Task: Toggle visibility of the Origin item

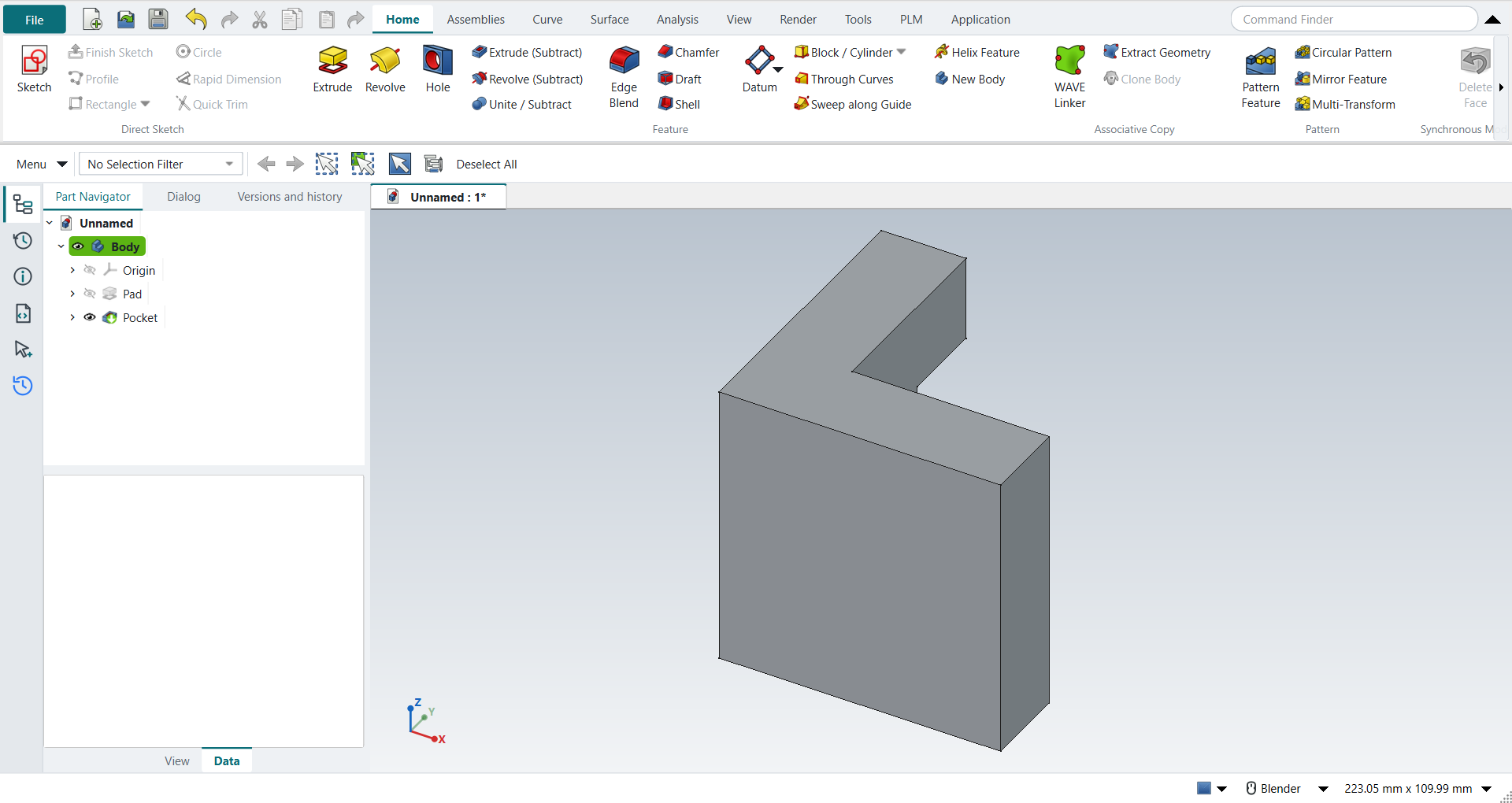Action: click(90, 270)
